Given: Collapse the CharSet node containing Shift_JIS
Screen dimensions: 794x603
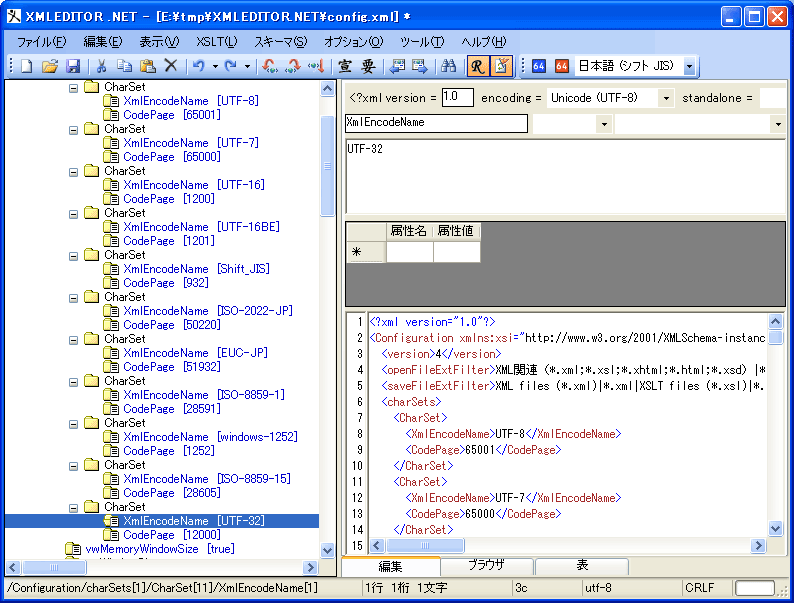Looking at the screenshot, I should (x=73, y=256).
